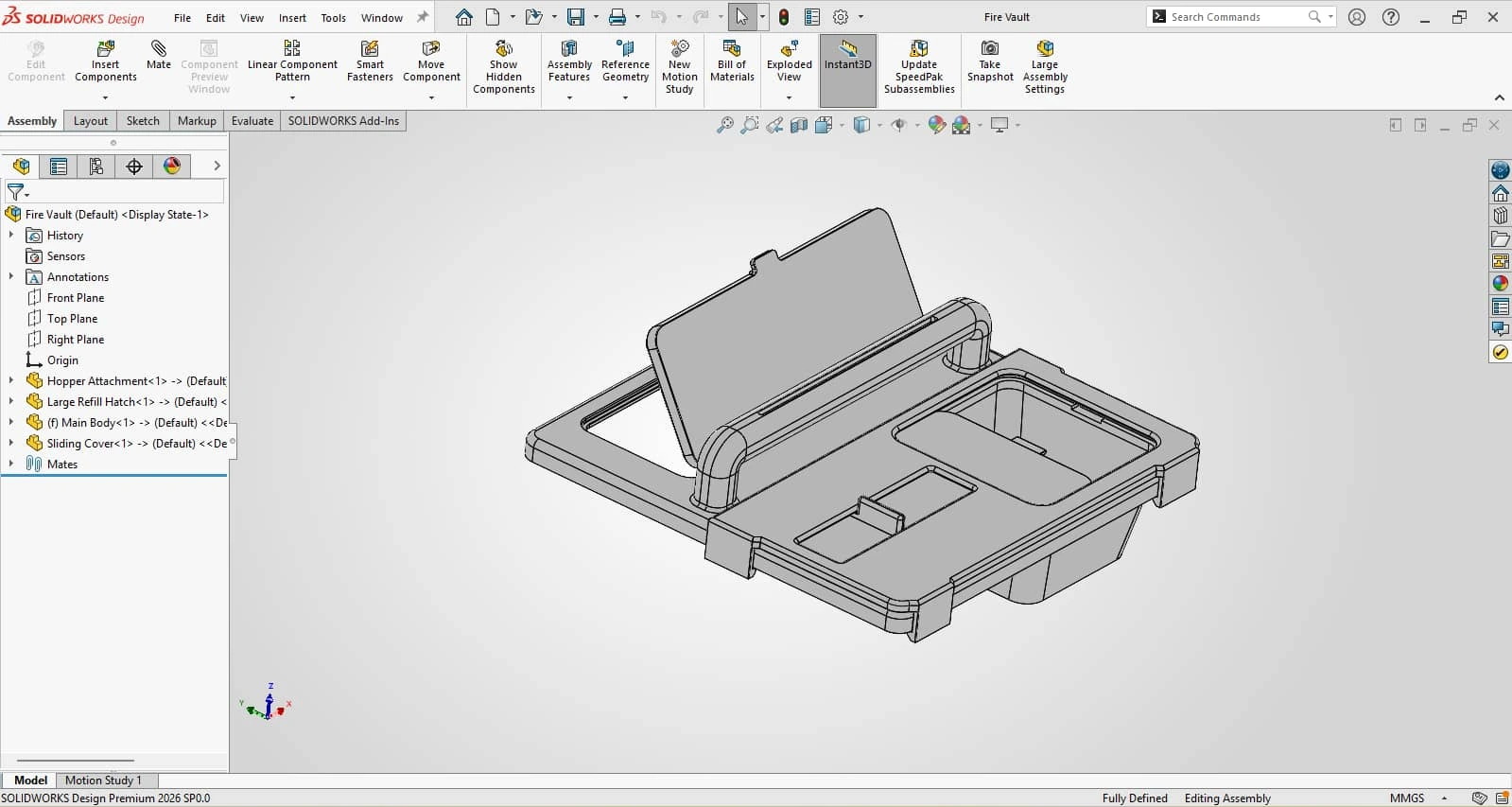The width and height of the screenshot is (1512, 807).
Task: Open Large Assembly Settings
Action: 1045,67
